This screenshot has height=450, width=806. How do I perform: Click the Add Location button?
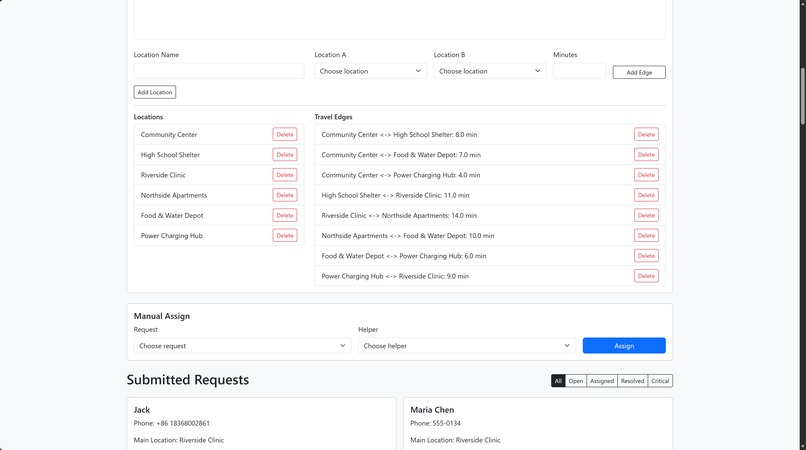click(x=155, y=92)
